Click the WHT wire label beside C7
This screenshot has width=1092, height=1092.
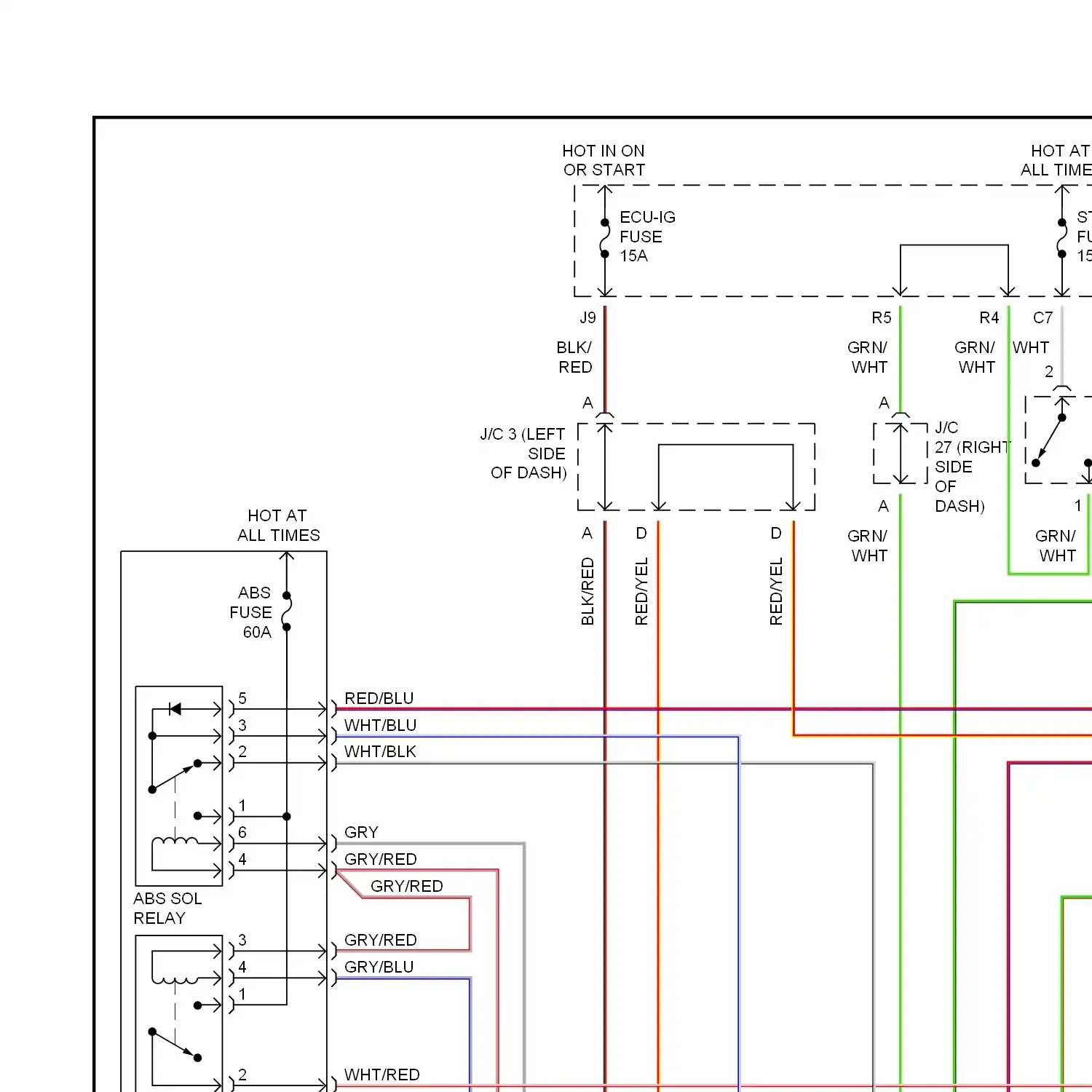pos(1031,348)
